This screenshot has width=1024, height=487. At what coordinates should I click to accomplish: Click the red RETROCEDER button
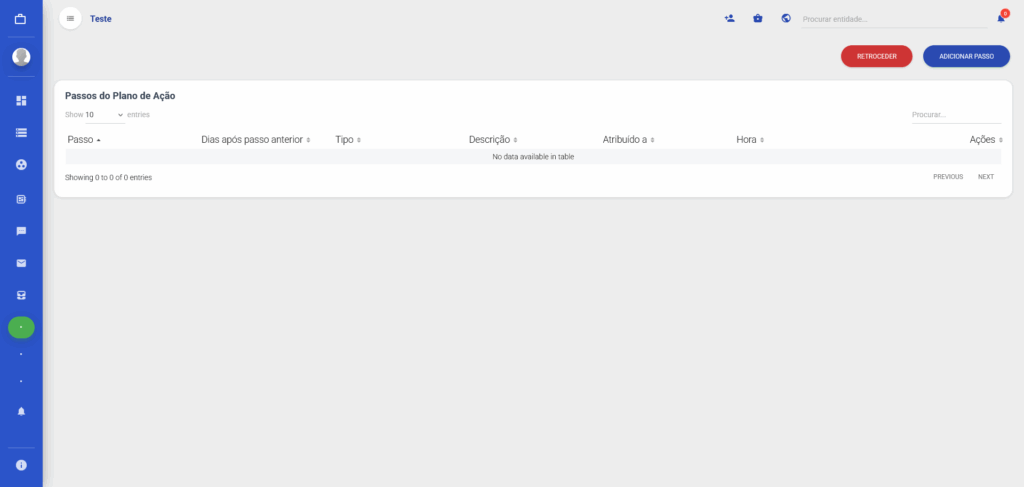coord(876,56)
